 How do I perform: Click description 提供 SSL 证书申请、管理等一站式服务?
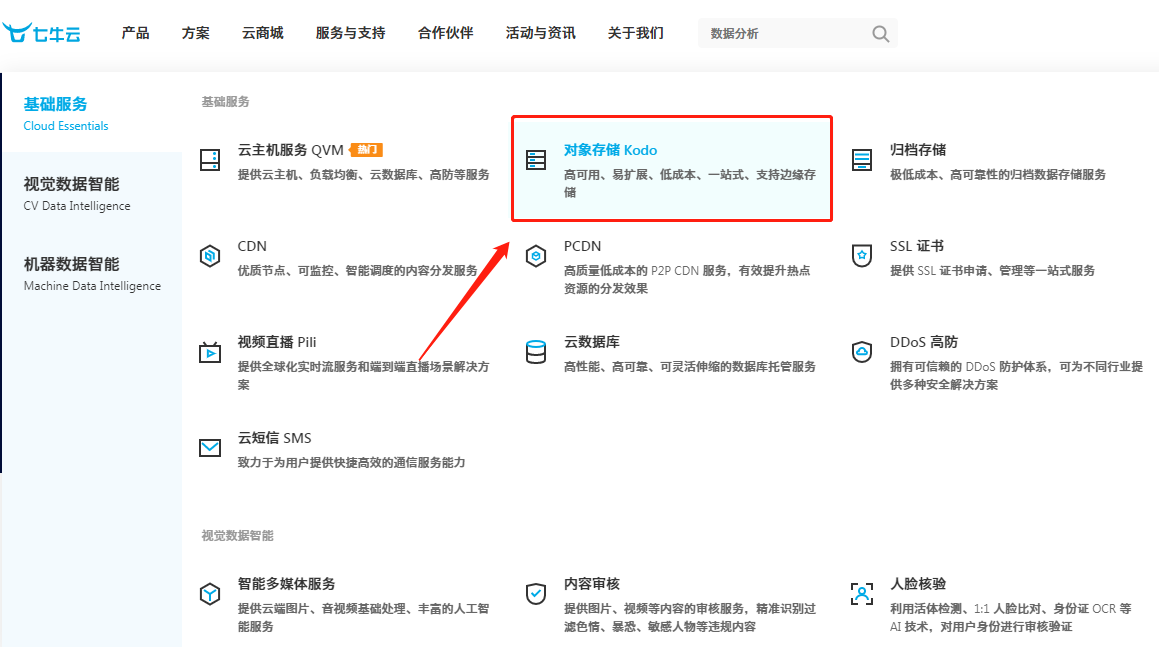(x=992, y=271)
